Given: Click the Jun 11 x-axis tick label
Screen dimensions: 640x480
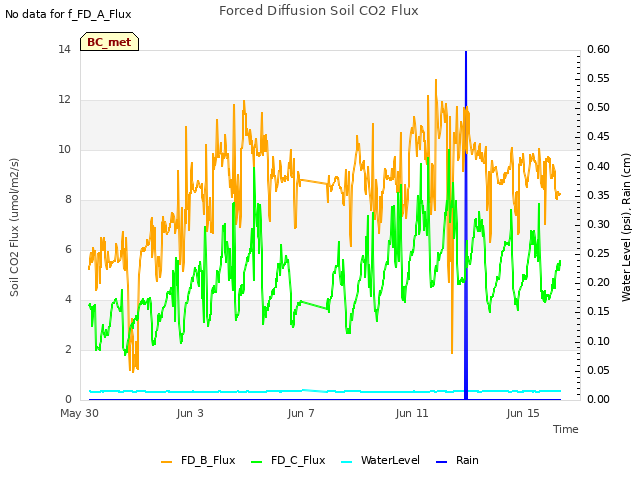Looking at the screenshot, I should [412, 413].
